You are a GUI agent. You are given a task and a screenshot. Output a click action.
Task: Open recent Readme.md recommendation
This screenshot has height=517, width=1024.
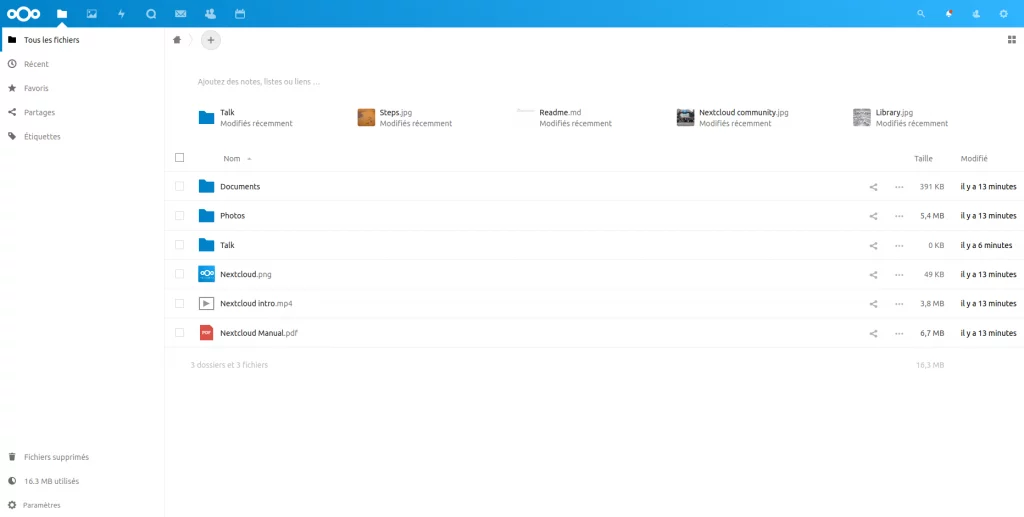(x=564, y=118)
